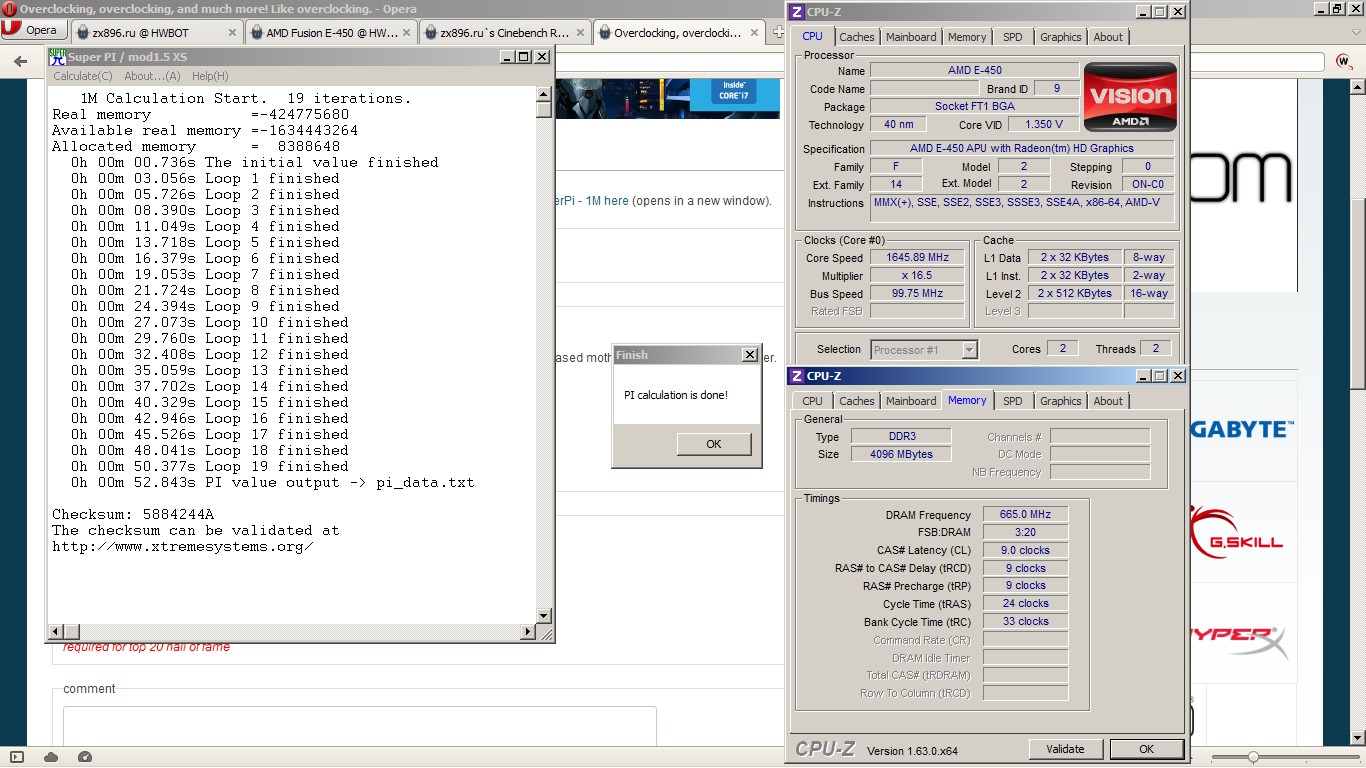Click the Validate button in CPU-Z
This screenshot has width=1366, height=768.
tap(1065, 749)
